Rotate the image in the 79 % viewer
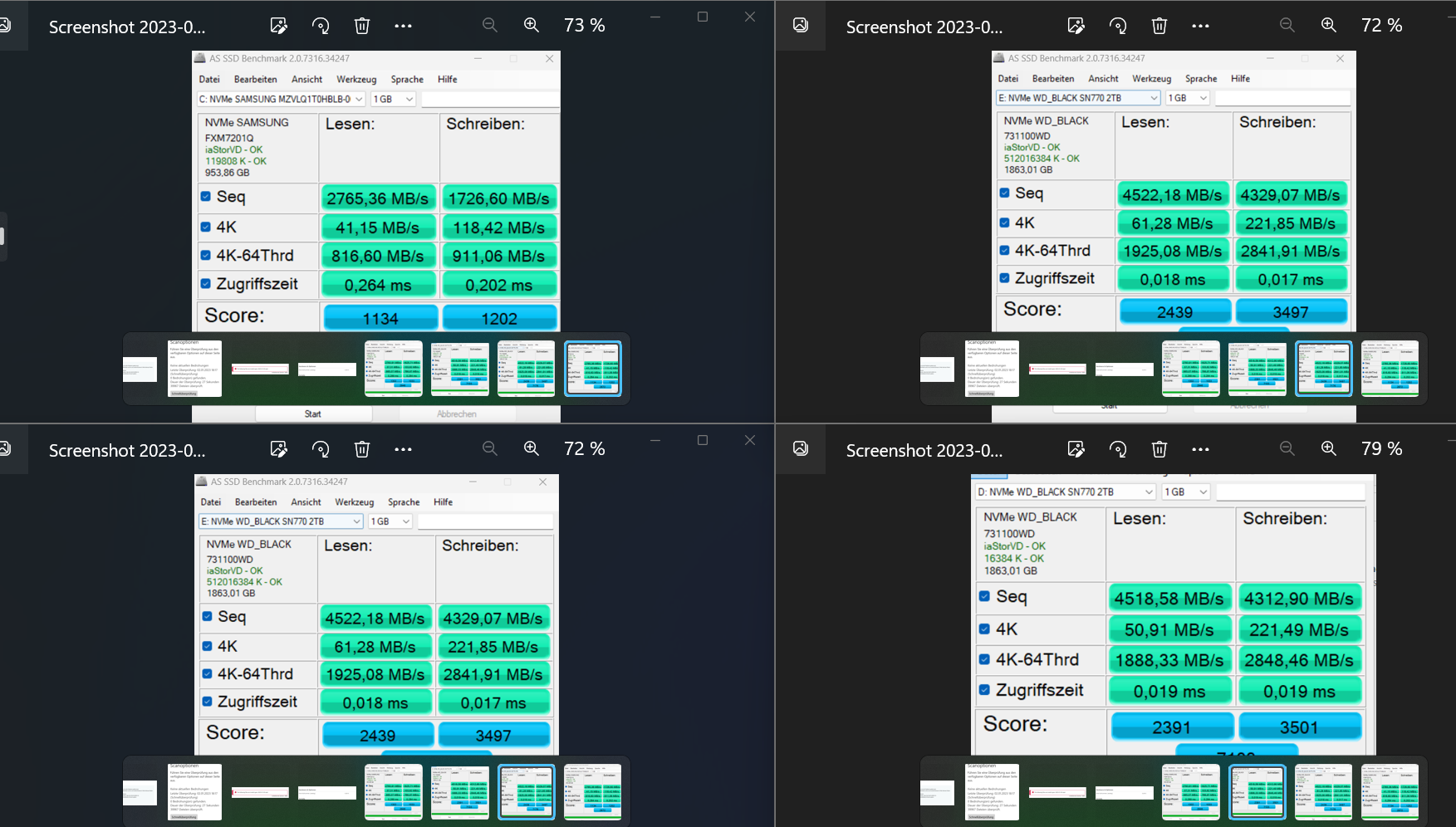The height and width of the screenshot is (827, 1456). (x=1118, y=449)
